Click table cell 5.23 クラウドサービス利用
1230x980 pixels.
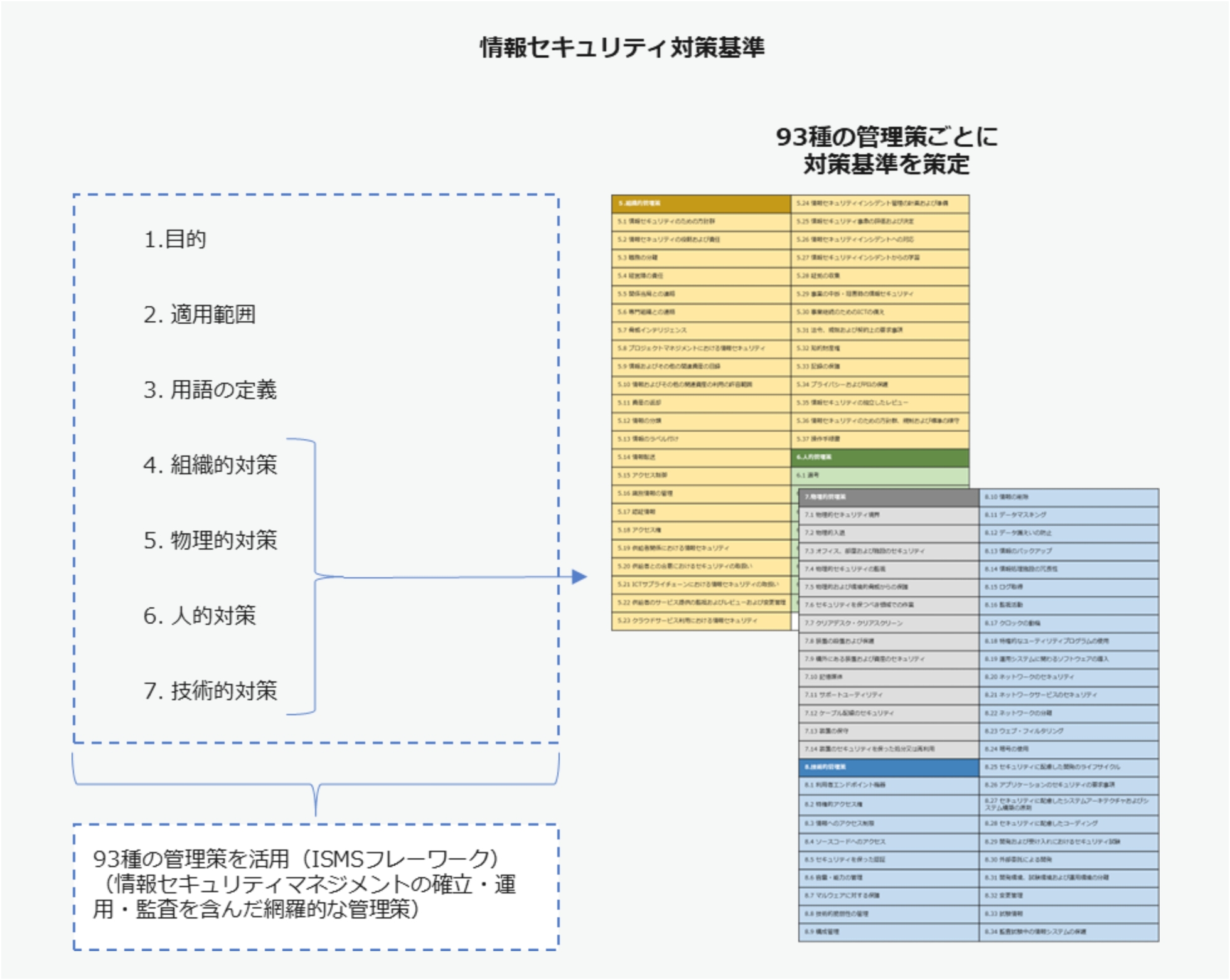[x=701, y=621]
